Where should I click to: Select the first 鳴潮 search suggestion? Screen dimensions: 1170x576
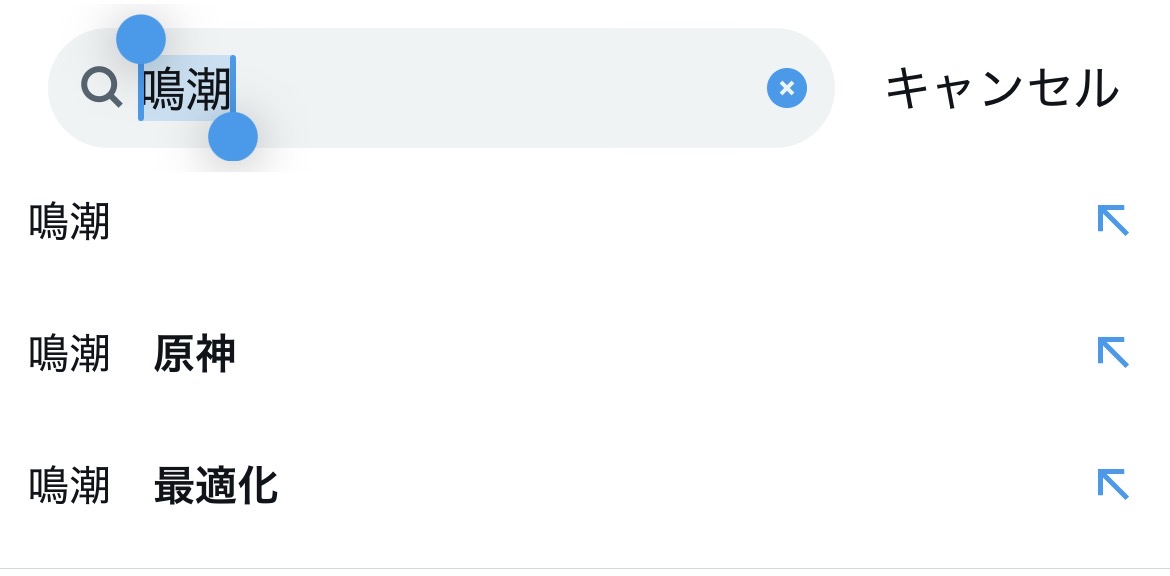tap(69, 222)
